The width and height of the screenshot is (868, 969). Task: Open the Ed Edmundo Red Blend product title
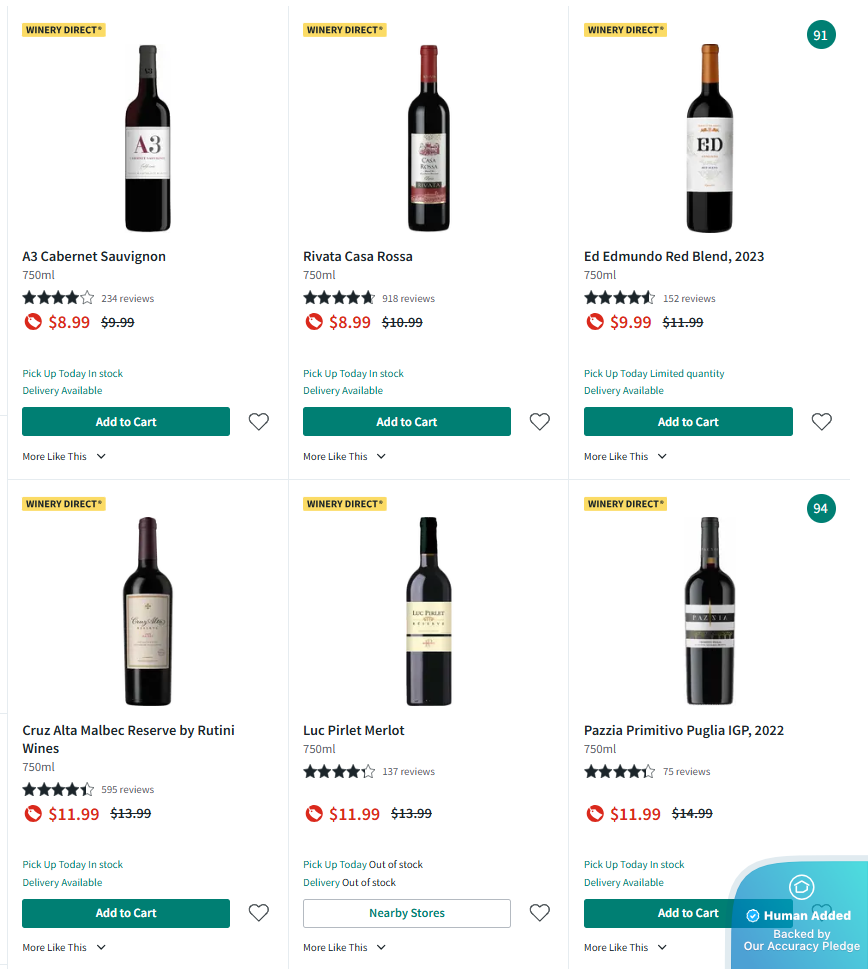click(x=674, y=257)
